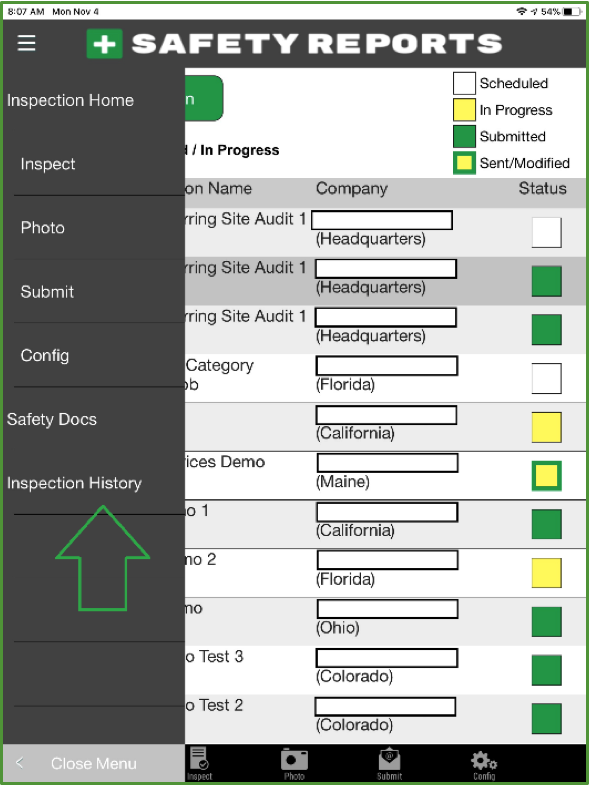The height and width of the screenshot is (785, 590).
Task: Open the Photo camera icon in bottom bar
Action: (294, 763)
